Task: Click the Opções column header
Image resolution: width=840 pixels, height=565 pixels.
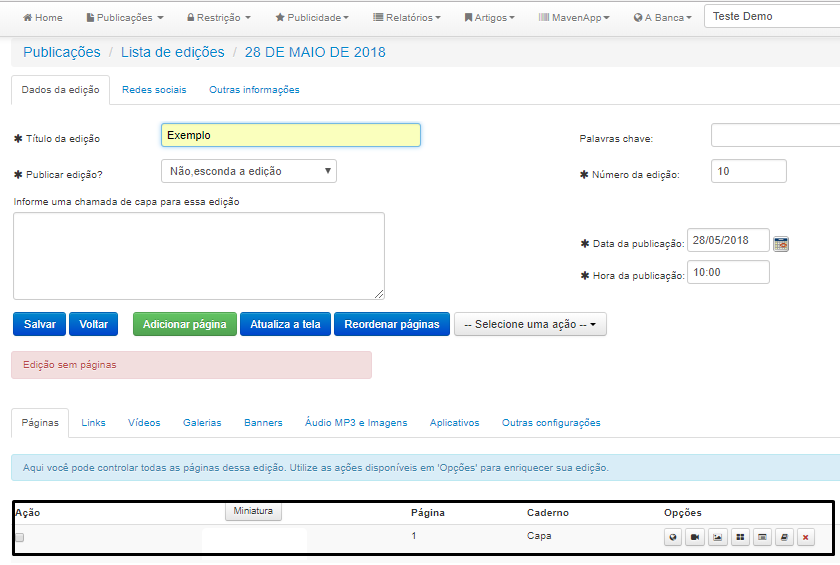Action: tap(683, 513)
